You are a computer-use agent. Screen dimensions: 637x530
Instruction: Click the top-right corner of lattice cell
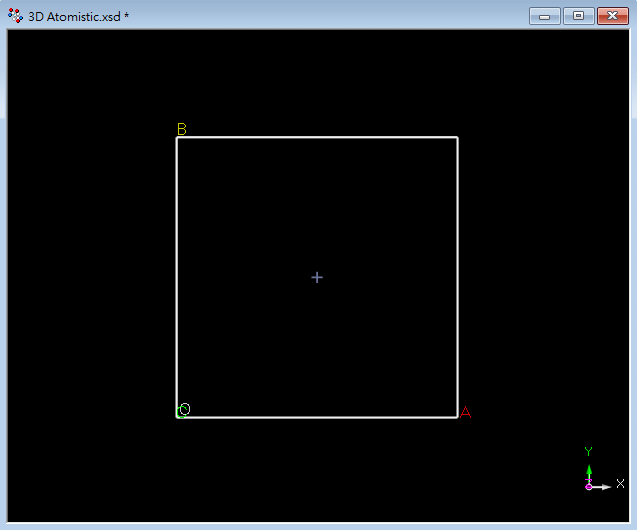coord(457,137)
